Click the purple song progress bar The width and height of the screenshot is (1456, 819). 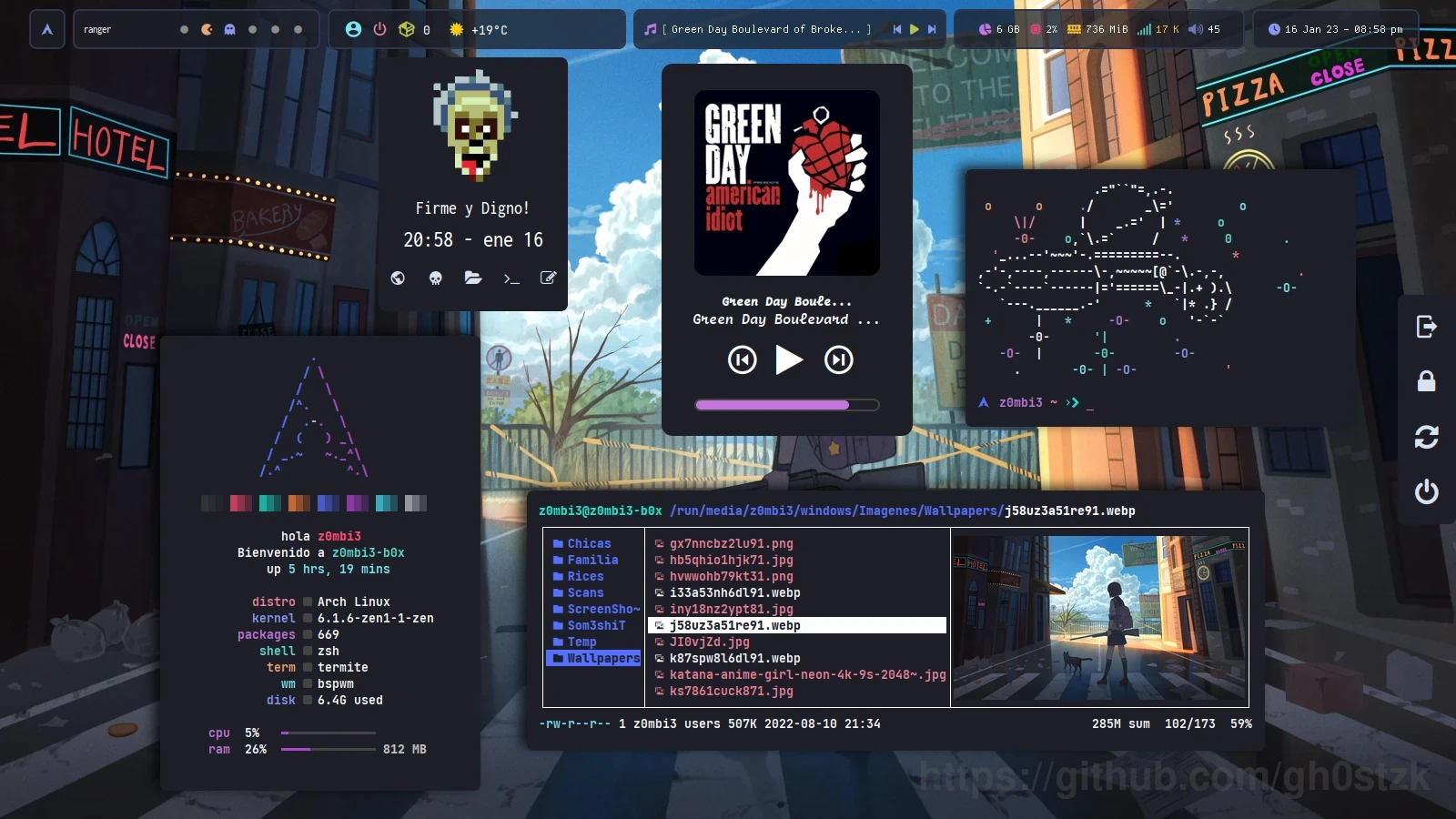787,405
